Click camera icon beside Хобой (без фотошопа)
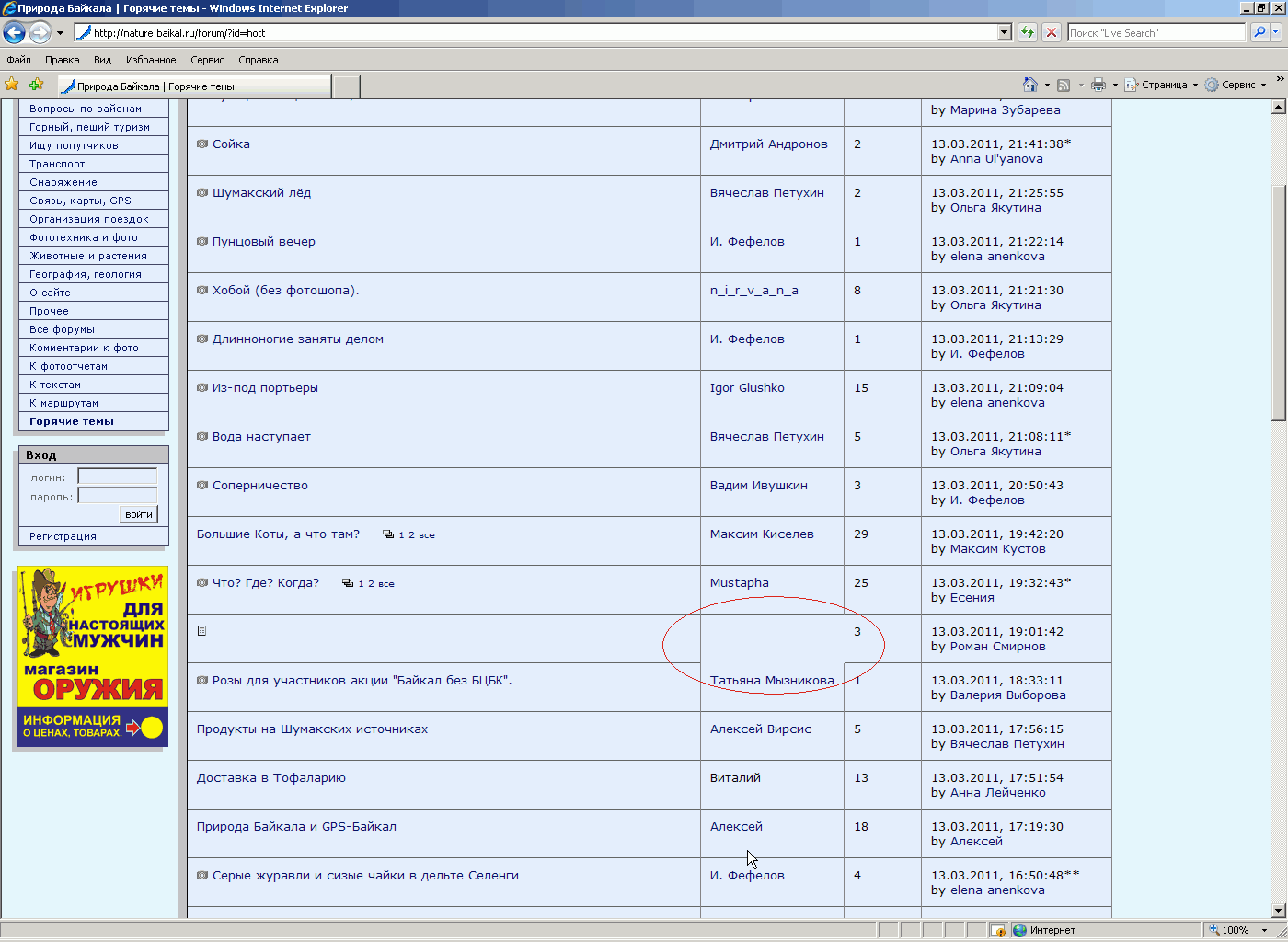This screenshot has width=1288, height=942. coord(202,290)
